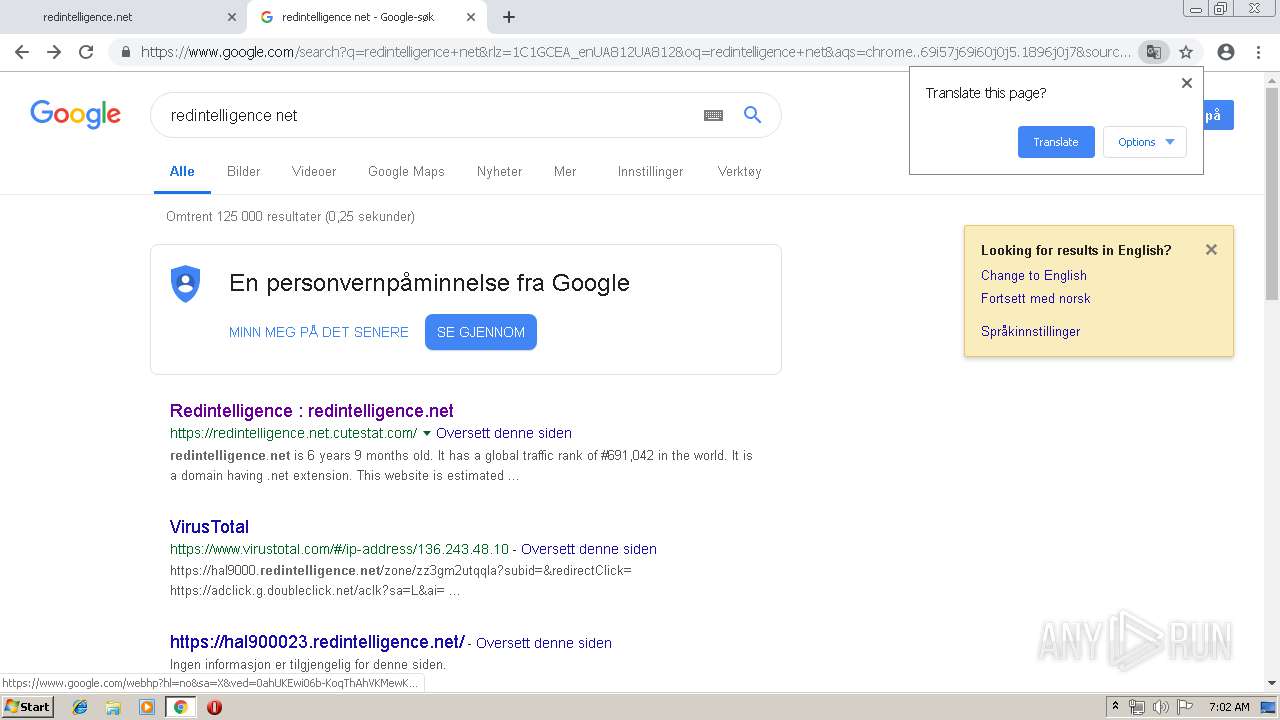The height and width of the screenshot is (720, 1280).
Task: Click Oversett denne siden for cutestat result
Action: [504, 433]
